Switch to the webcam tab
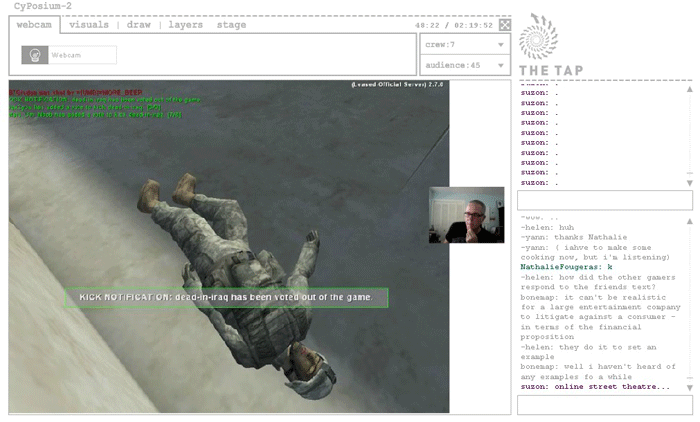Screen dimensions: 700x422 [34, 25]
